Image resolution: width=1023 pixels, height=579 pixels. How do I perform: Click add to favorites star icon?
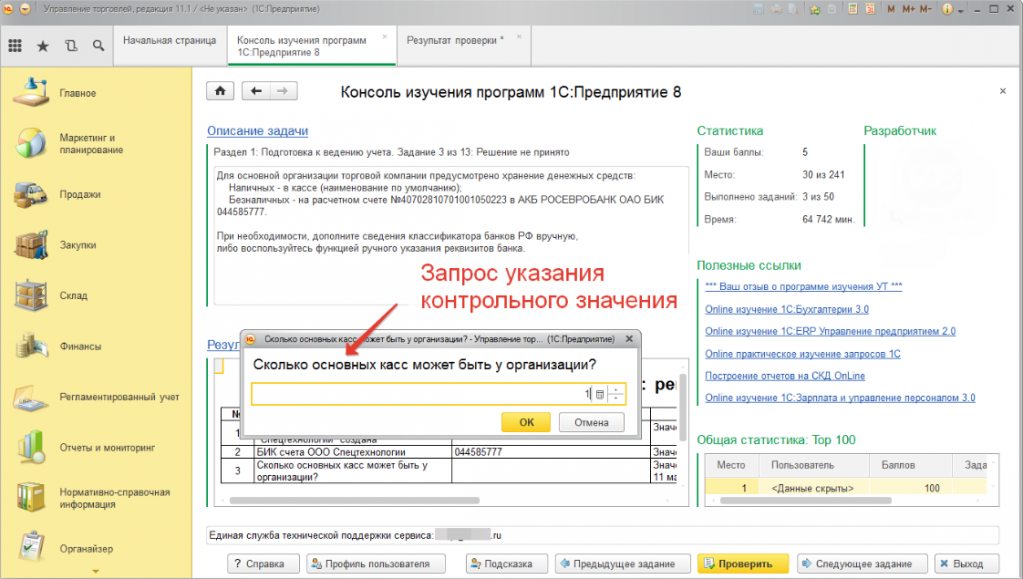tap(815, 9)
